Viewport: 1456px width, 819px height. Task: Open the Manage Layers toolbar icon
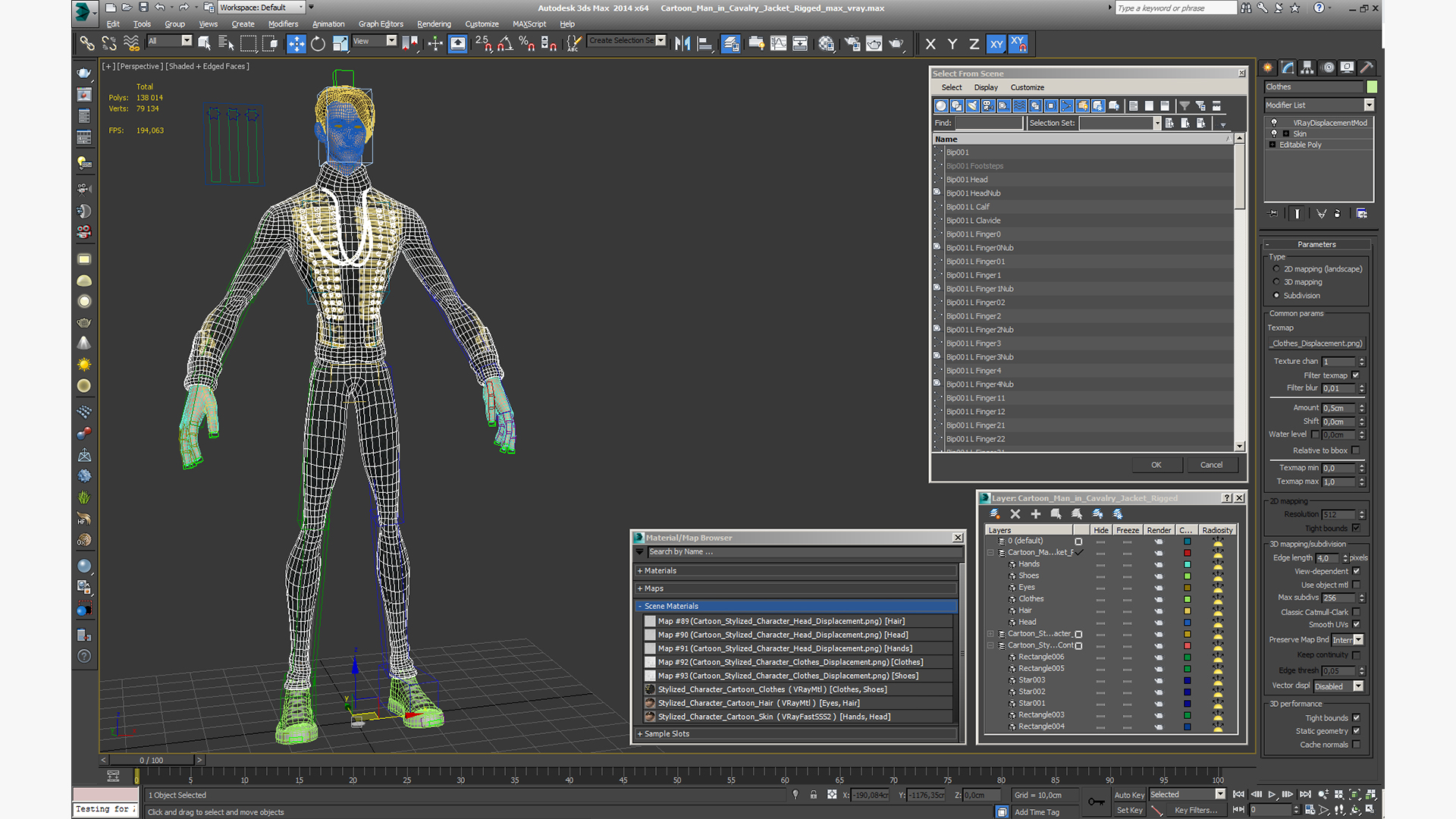pos(731,43)
